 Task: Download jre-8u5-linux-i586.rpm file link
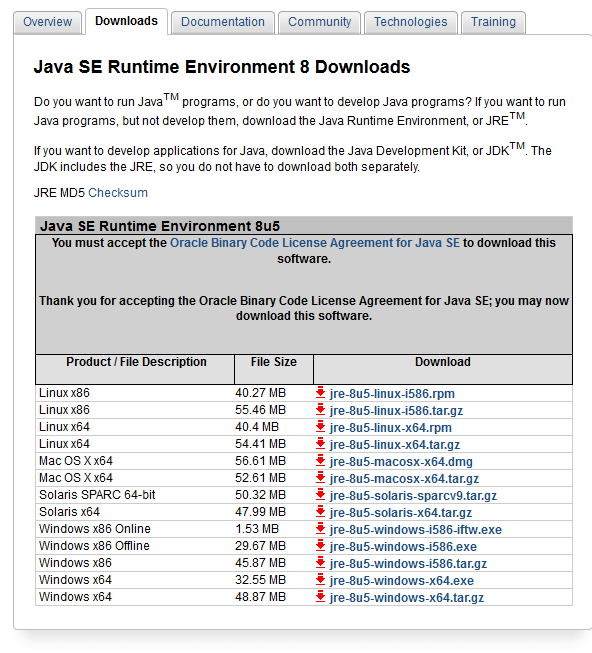392,394
